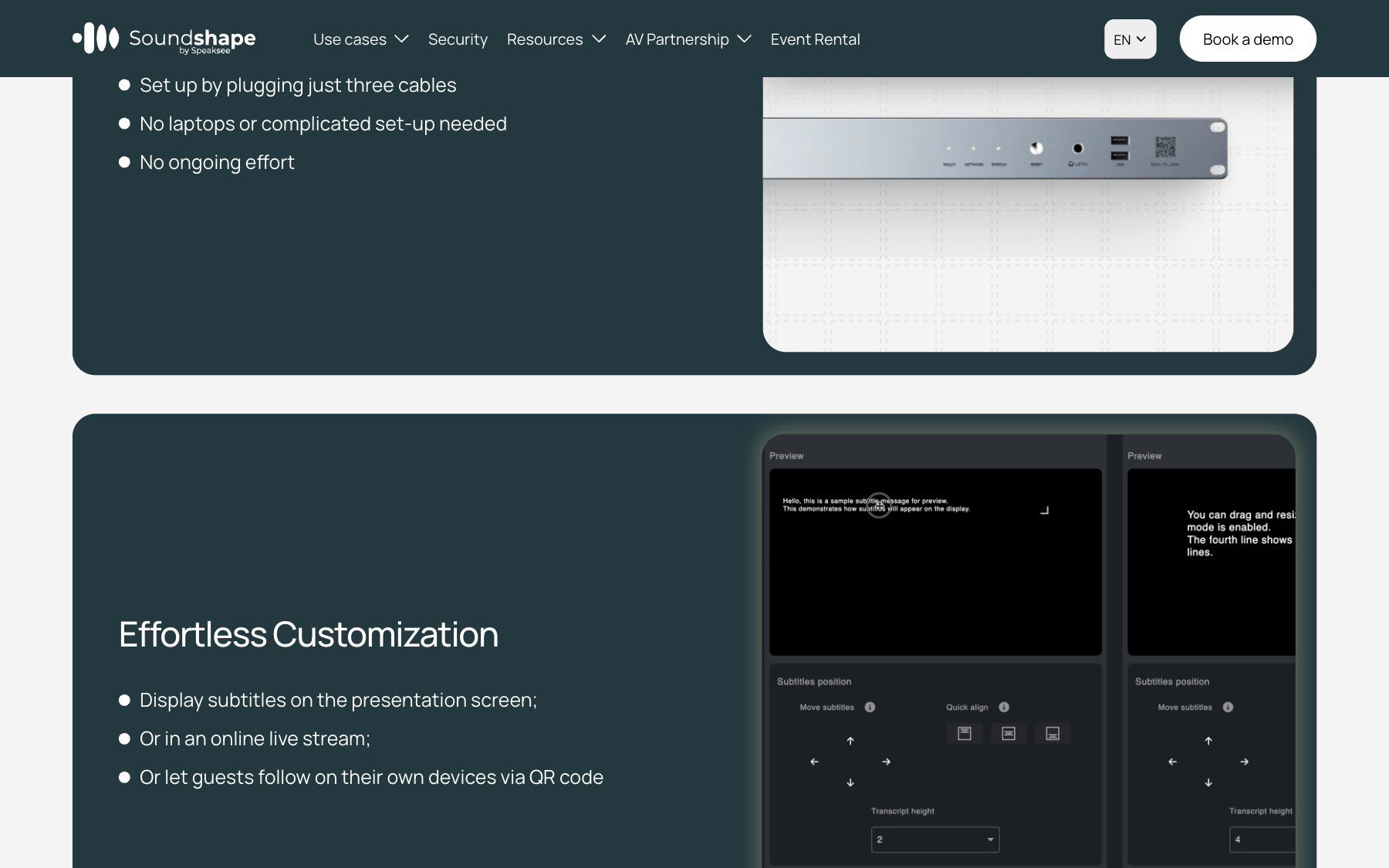The width and height of the screenshot is (1389, 868).
Task: Click 'Or in an online live stream;'
Action: point(255,738)
